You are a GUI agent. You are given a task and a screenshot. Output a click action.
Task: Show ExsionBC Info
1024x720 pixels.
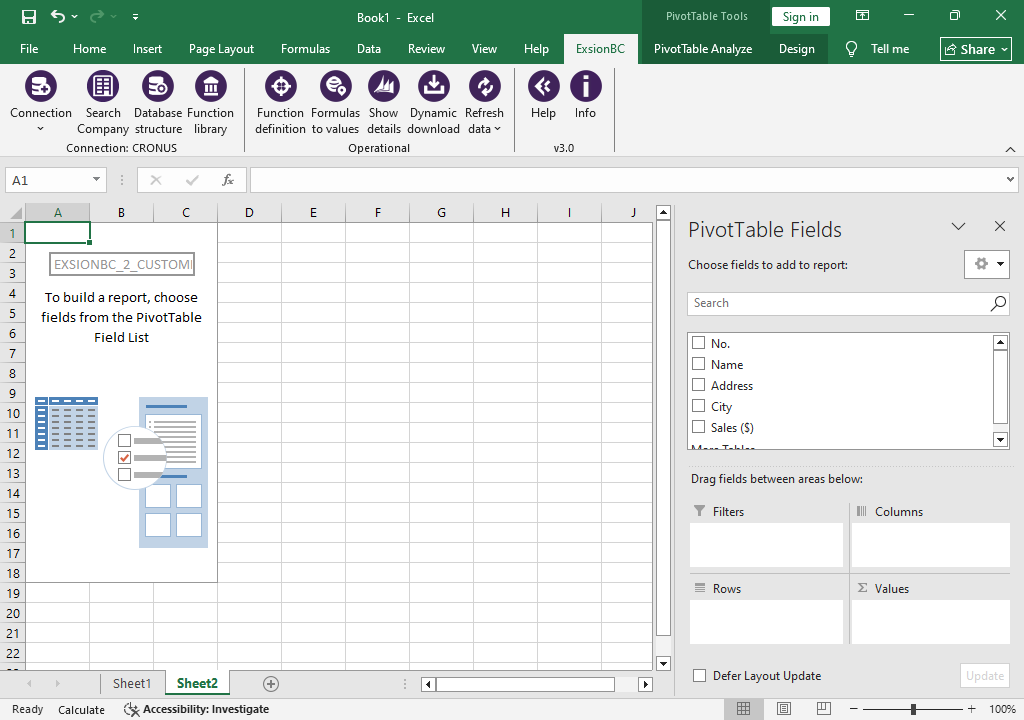(585, 95)
